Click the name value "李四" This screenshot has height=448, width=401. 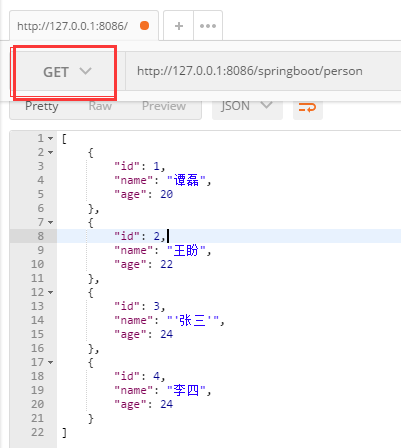click(x=186, y=390)
